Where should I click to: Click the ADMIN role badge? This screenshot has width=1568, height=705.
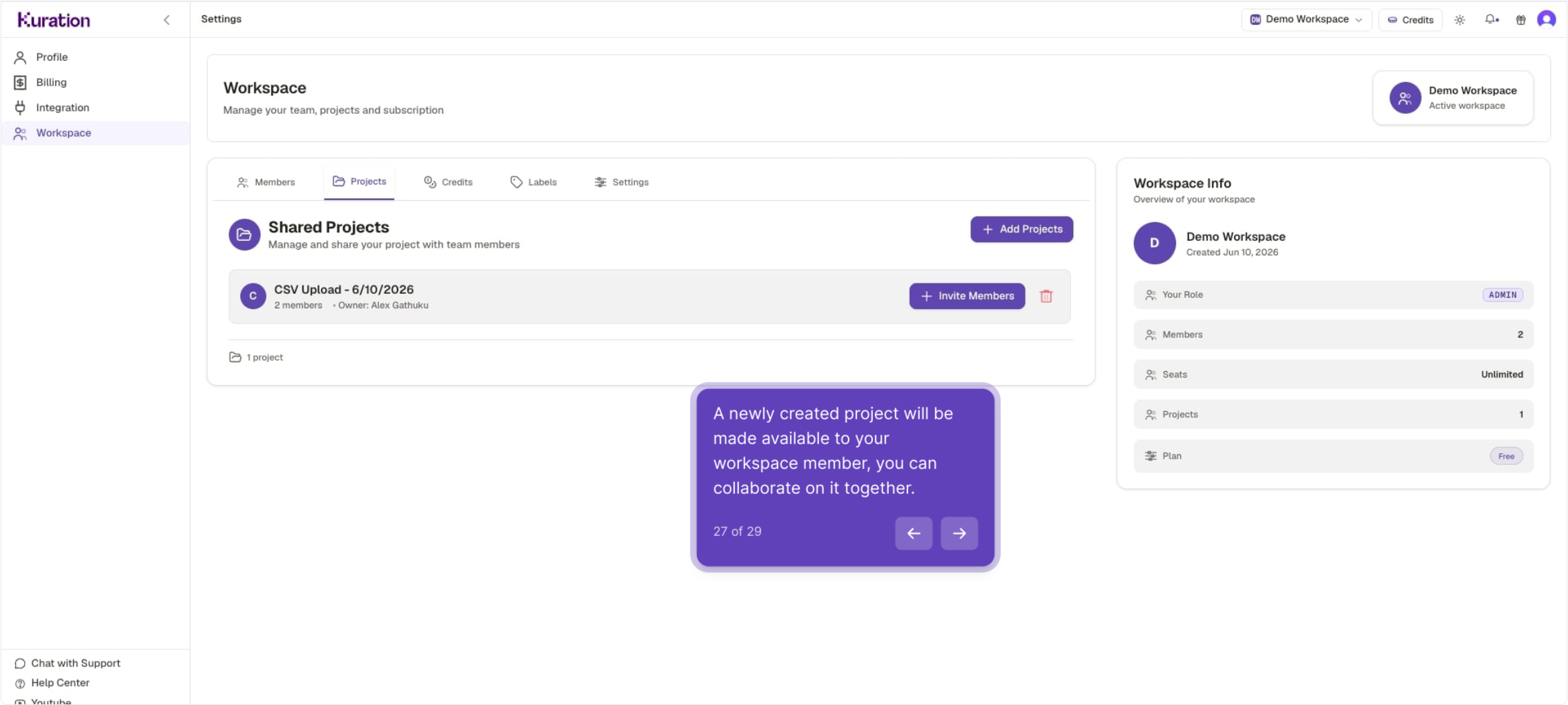1502,295
